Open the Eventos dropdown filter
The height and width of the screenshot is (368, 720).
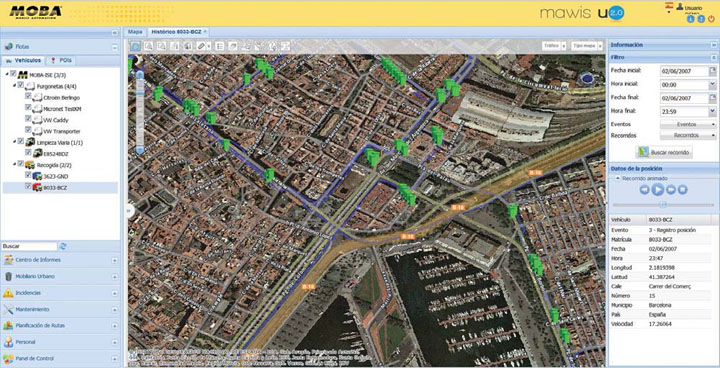688,125
